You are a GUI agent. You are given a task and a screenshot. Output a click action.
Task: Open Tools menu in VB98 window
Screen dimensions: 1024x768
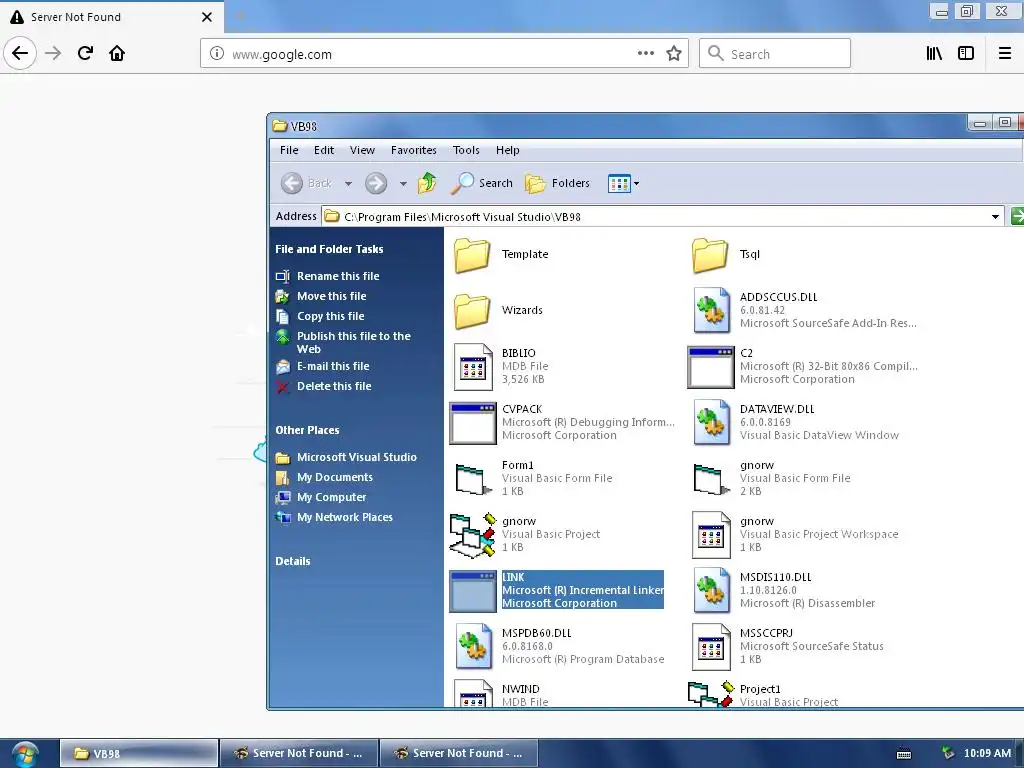pyautogui.click(x=466, y=150)
